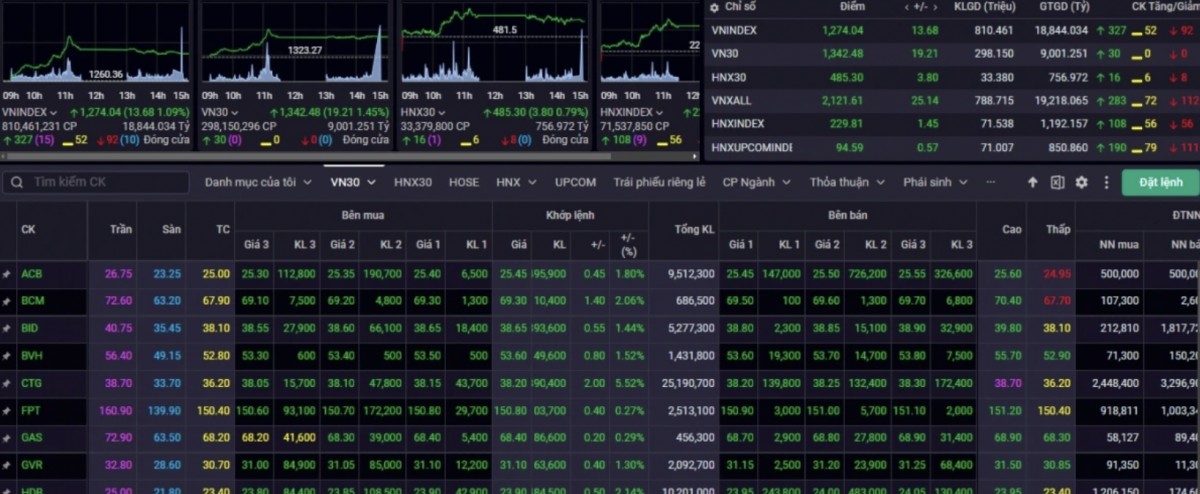Open board settings gear next to Excel icon
Viewport: 1200px width, 494px height.
[1081, 183]
